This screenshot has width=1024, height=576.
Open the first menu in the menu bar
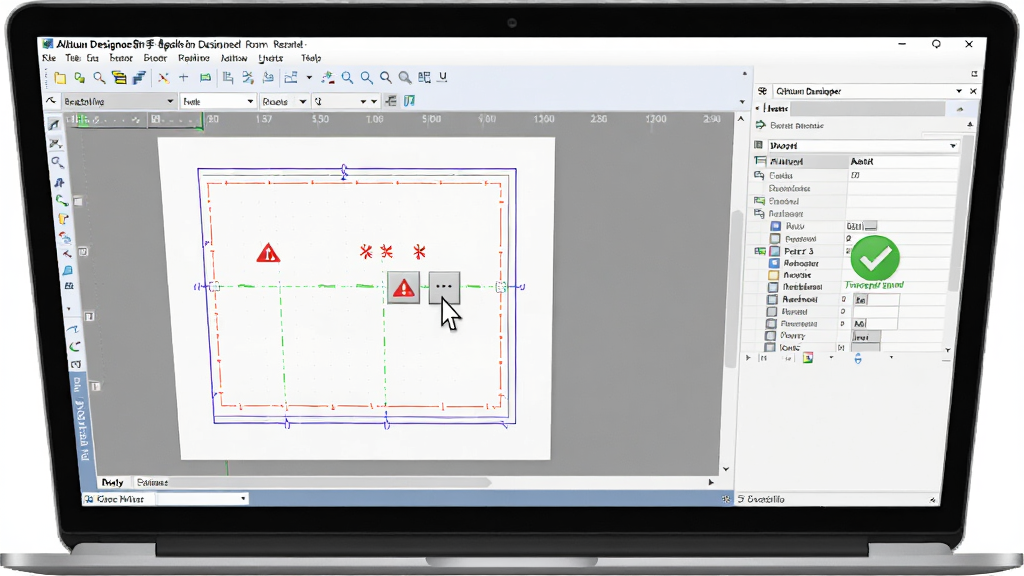(48, 58)
